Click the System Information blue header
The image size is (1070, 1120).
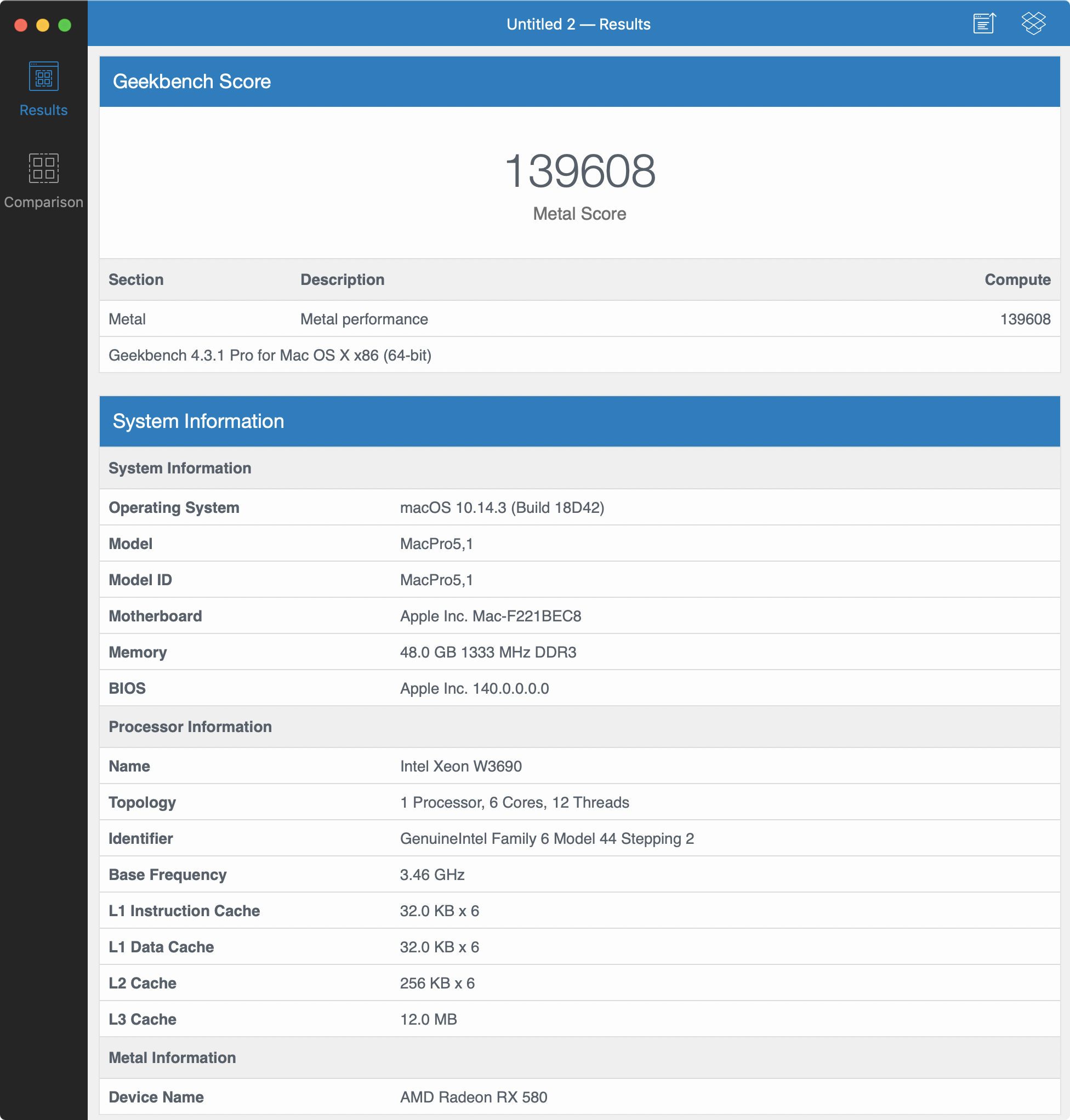[198, 421]
